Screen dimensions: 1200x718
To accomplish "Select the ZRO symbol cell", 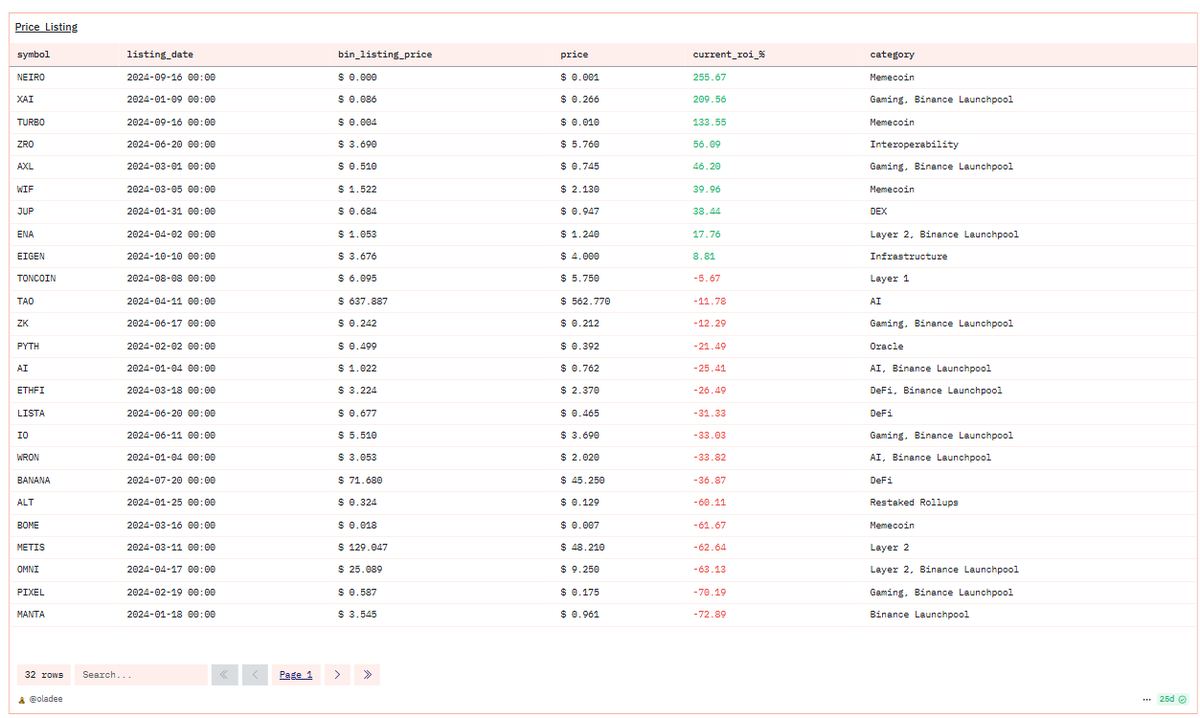I will (x=26, y=144).
